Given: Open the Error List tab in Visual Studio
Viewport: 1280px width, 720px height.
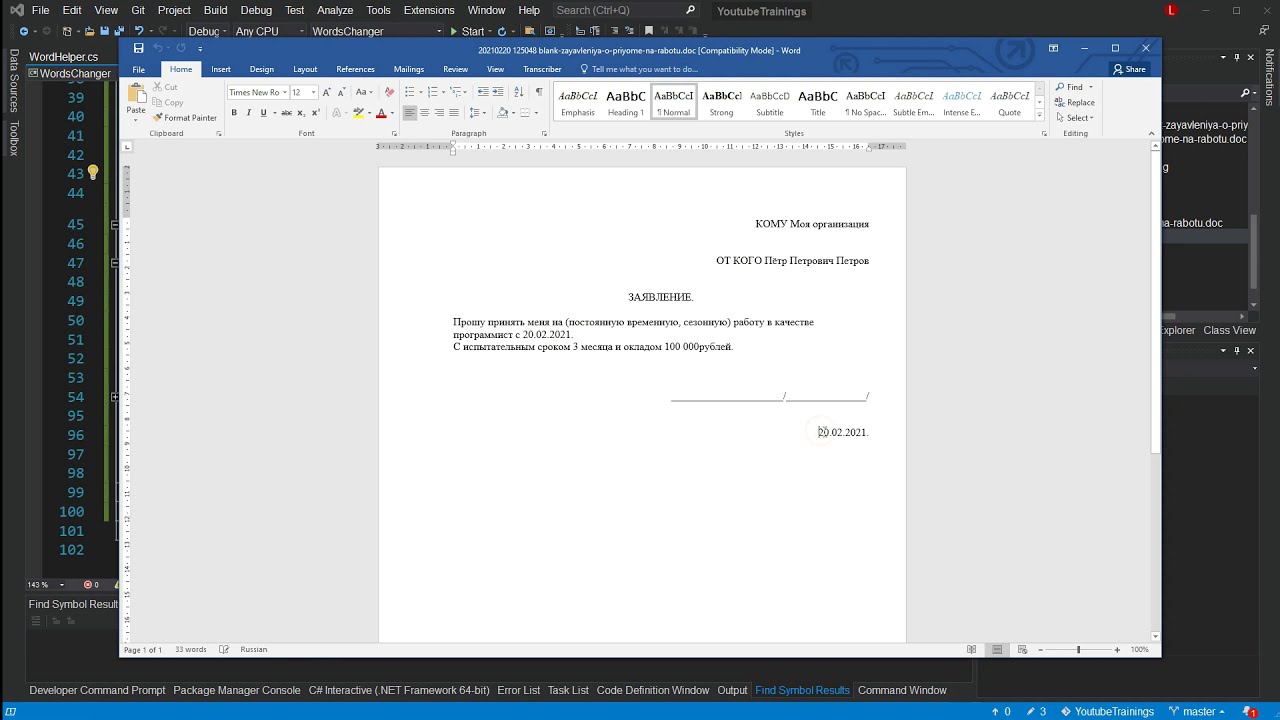Looking at the screenshot, I should pos(518,690).
